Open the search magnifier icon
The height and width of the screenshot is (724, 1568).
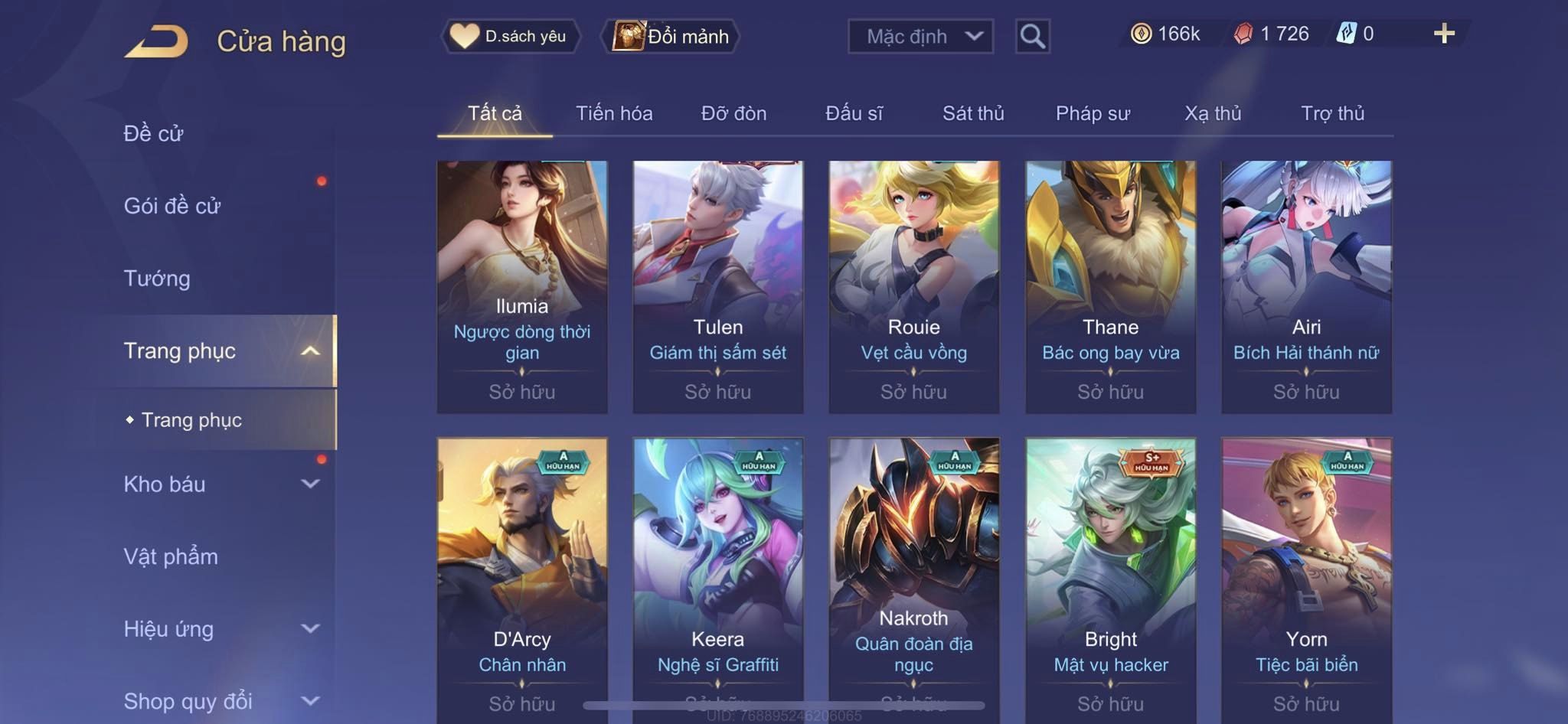(x=1032, y=36)
